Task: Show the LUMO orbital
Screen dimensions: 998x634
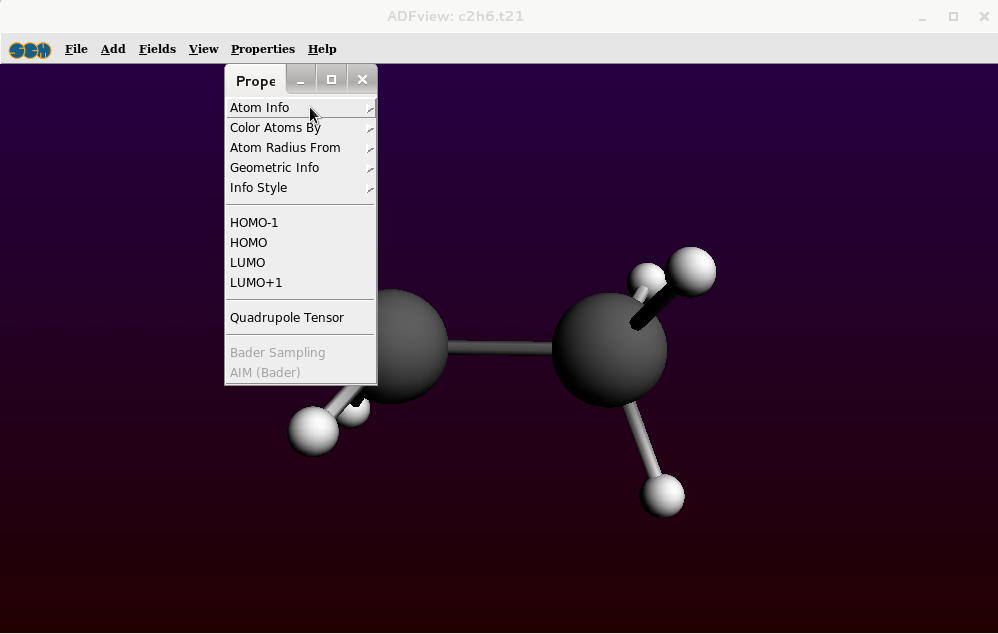Action: [x=248, y=263]
